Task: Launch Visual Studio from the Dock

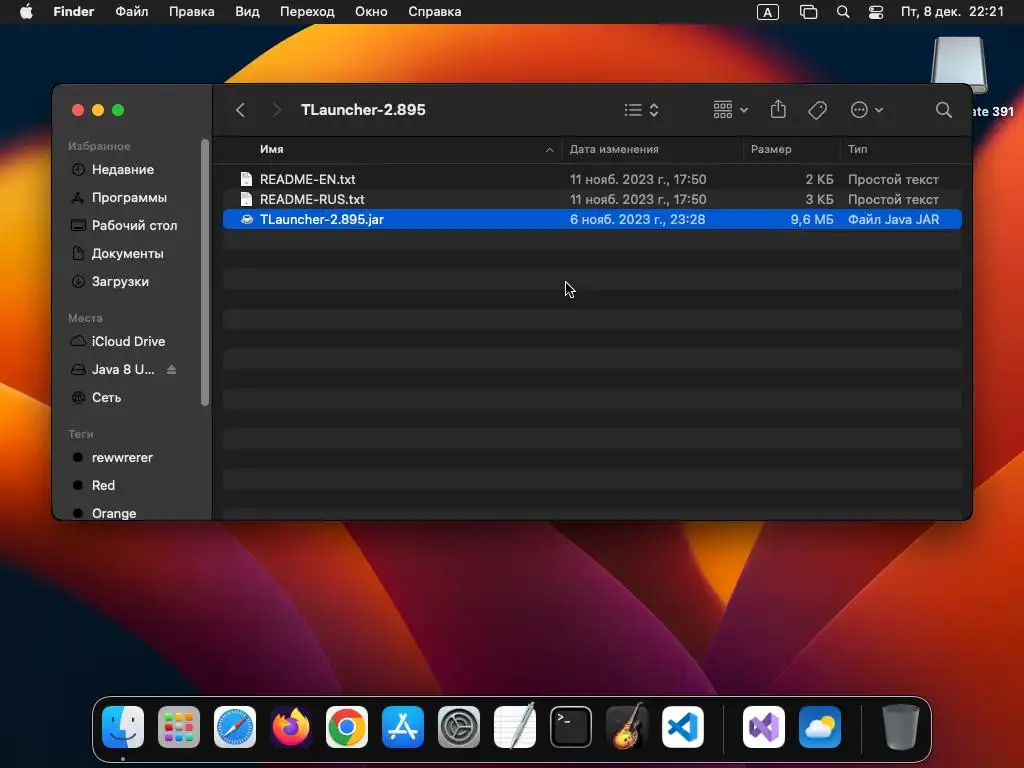Action: click(x=764, y=727)
